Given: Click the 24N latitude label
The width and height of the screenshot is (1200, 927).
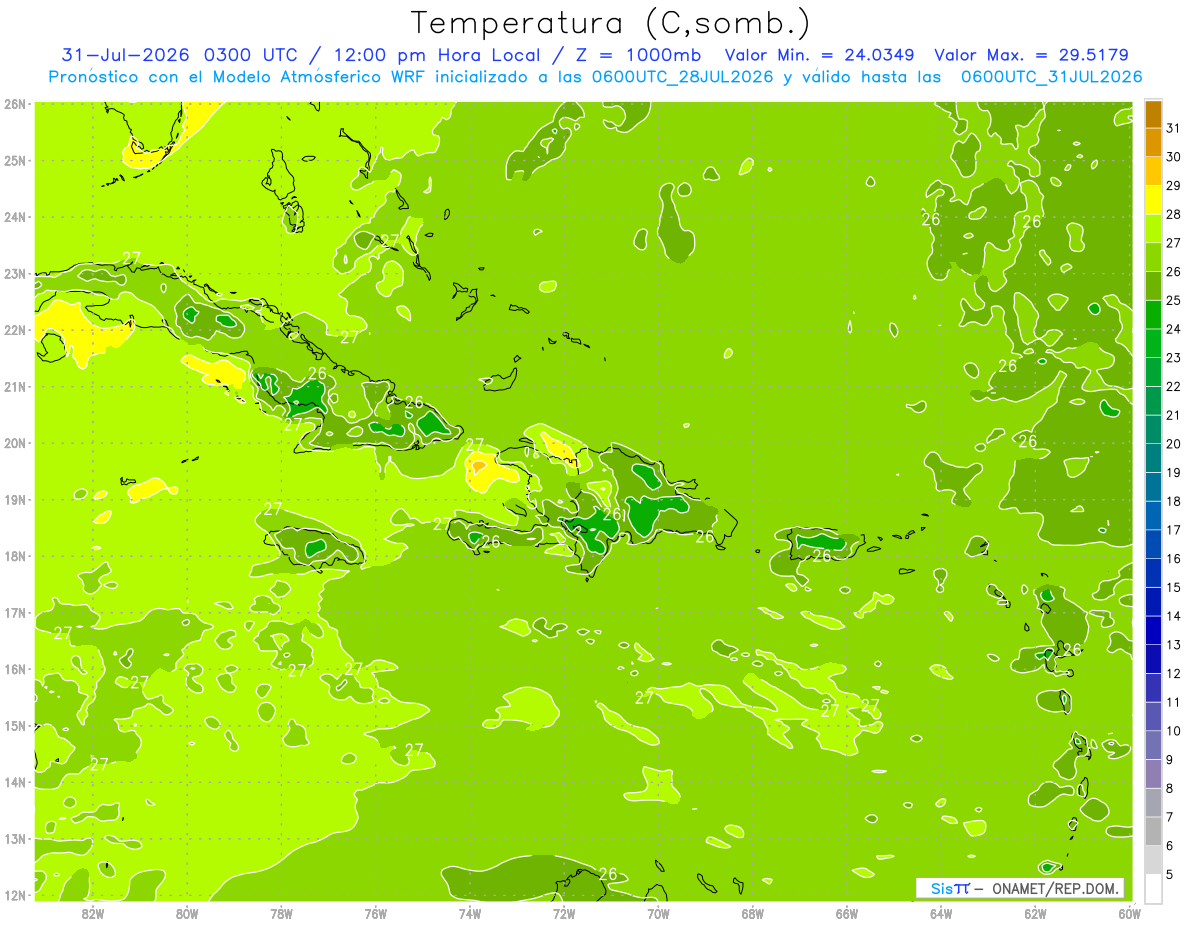Looking at the screenshot, I should (15, 217).
